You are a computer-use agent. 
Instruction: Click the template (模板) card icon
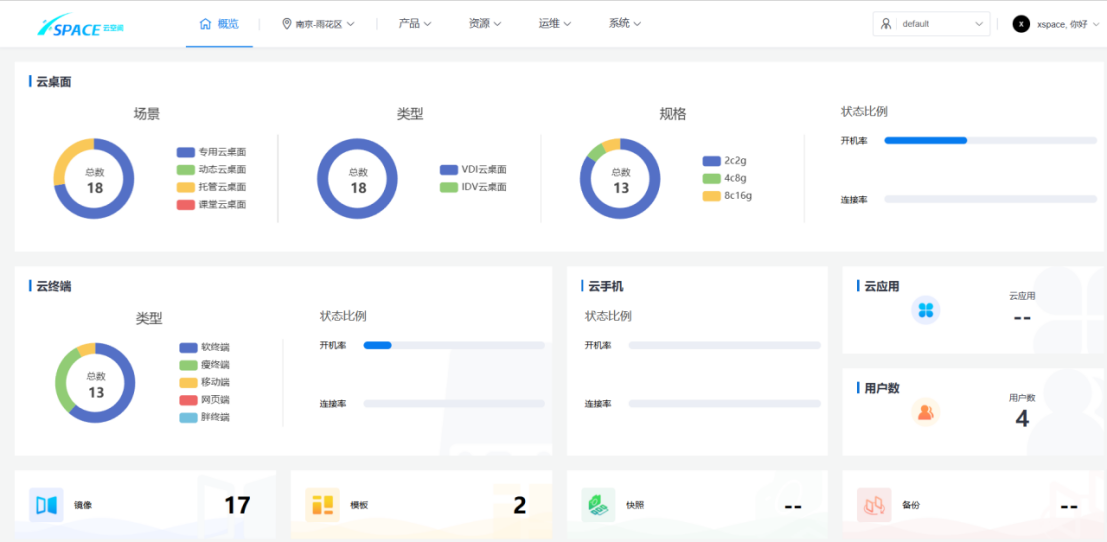(322, 505)
